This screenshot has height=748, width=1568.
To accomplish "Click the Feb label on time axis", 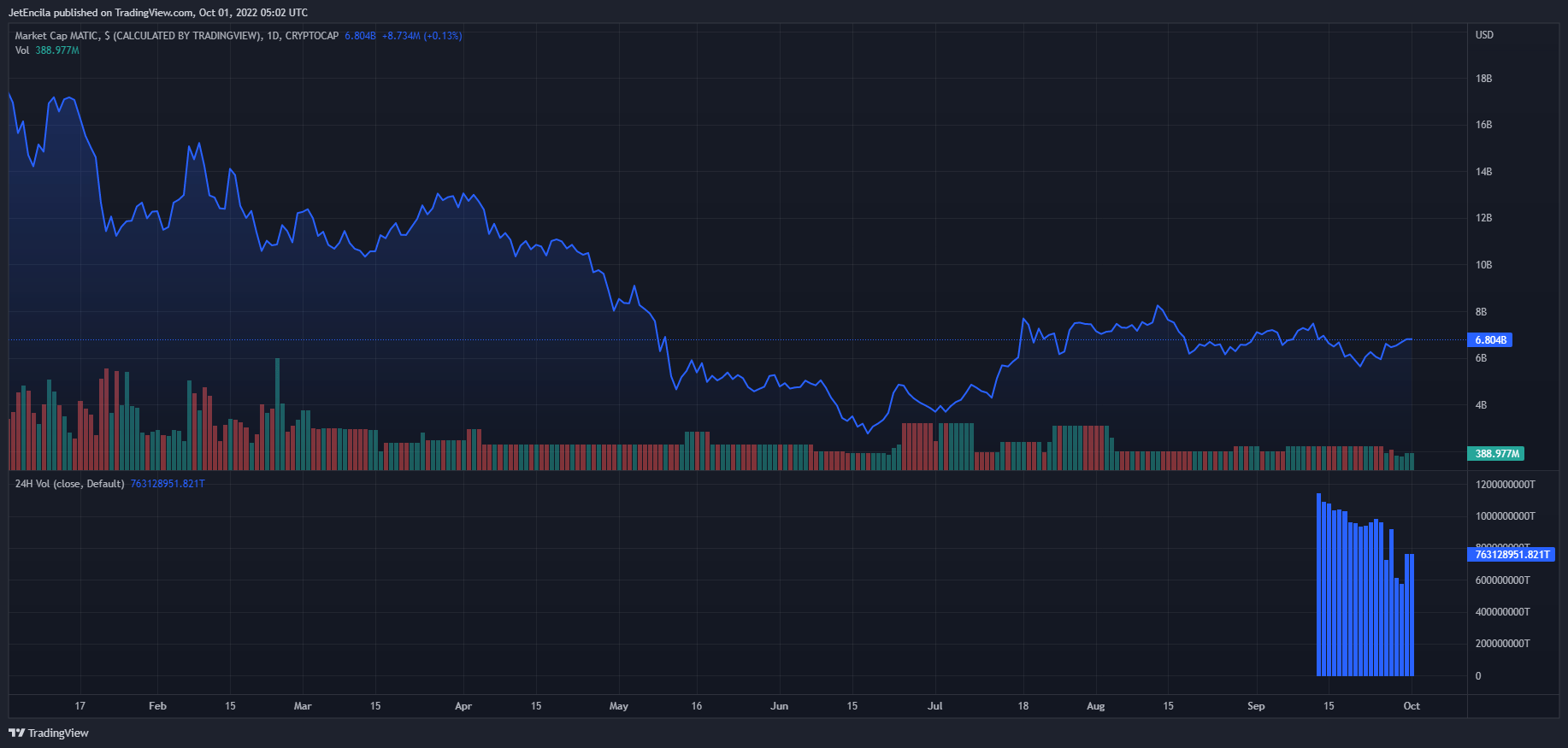I will [157, 706].
